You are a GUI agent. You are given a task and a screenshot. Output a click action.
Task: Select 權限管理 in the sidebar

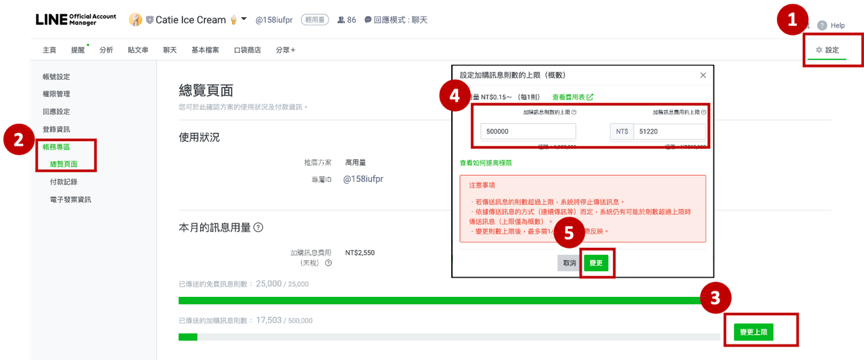pos(56,94)
